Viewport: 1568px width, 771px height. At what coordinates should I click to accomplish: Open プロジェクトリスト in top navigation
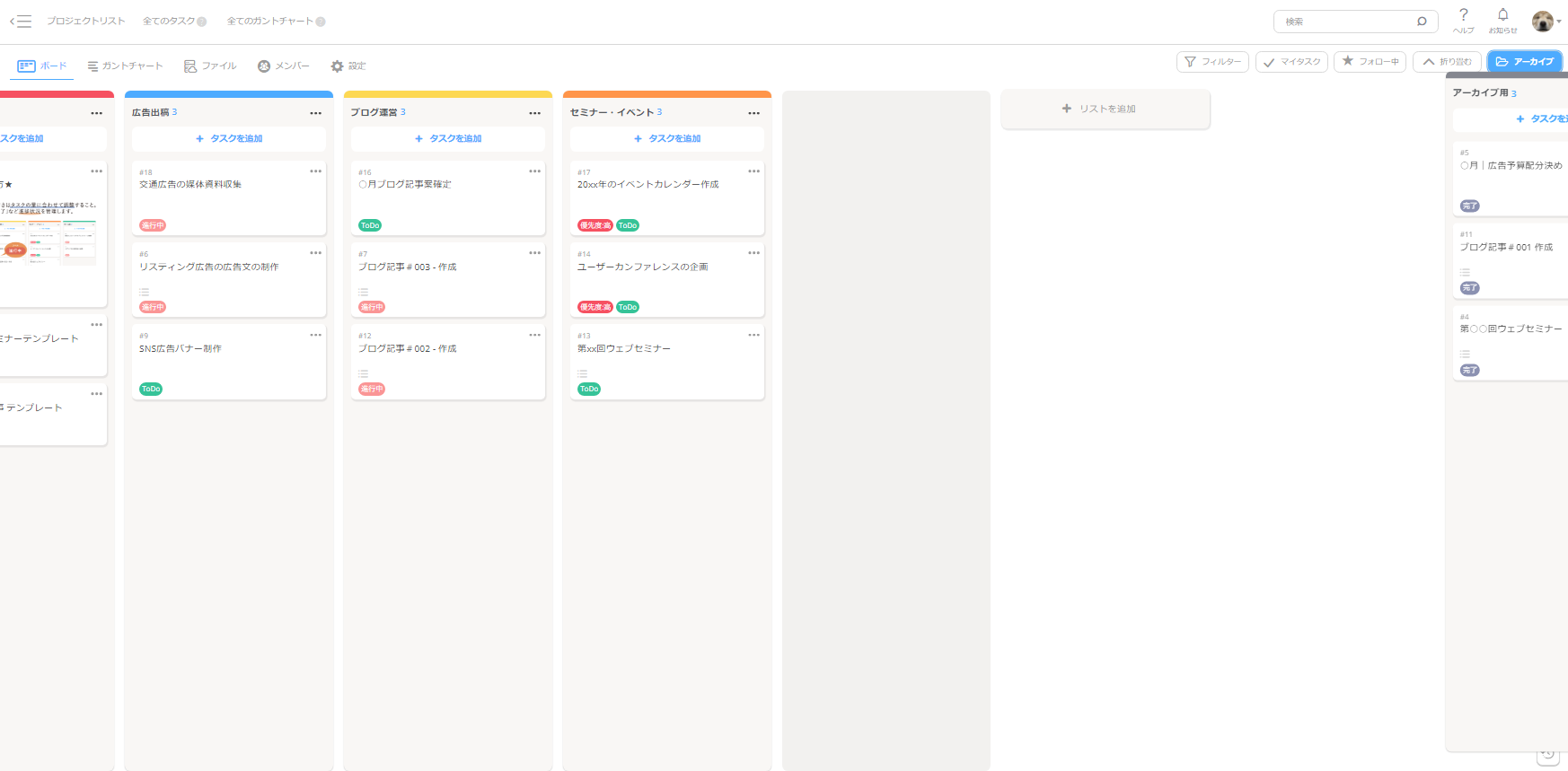click(86, 21)
